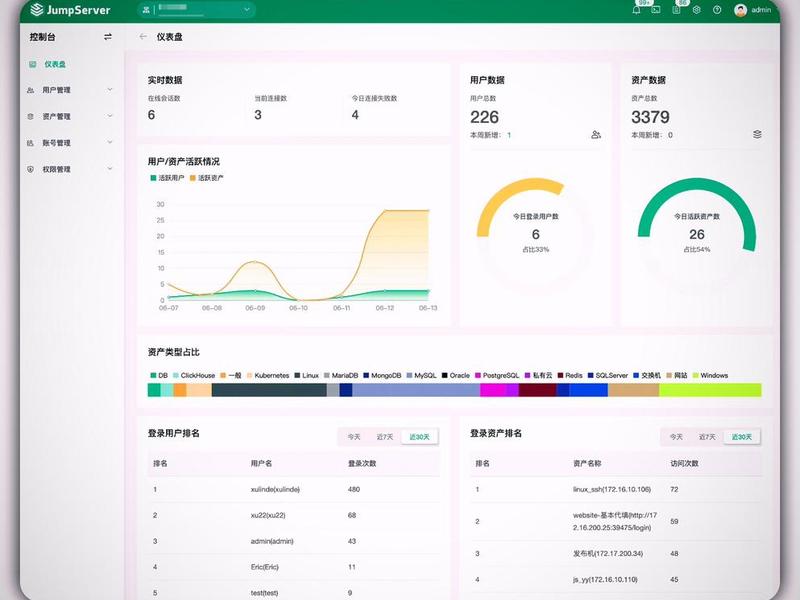Click admin(admin) row in user ranking
The height and width of the screenshot is (600, 800).
pyautogui.click(x=294, y=541)
